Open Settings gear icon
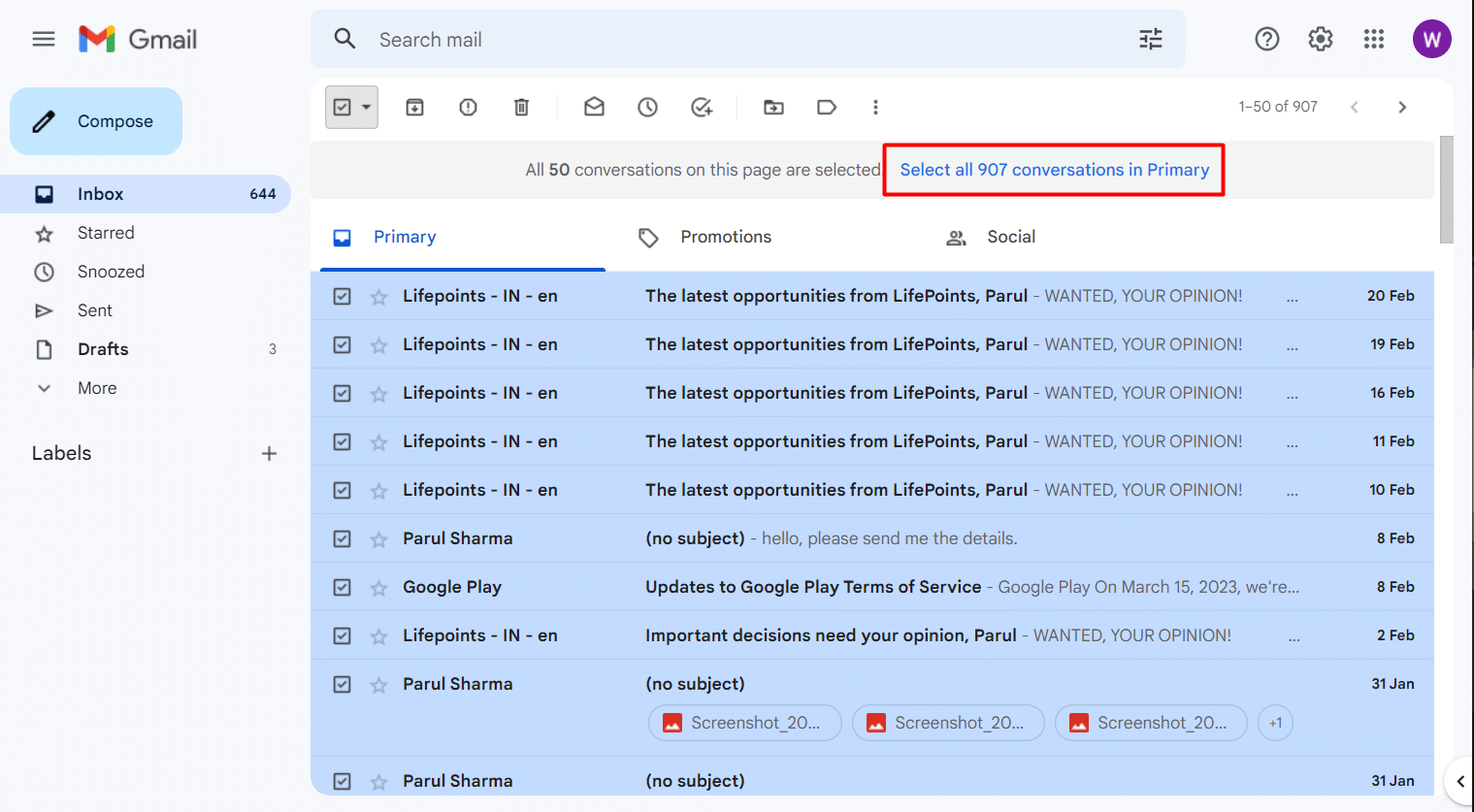 tap(1321, 39)
